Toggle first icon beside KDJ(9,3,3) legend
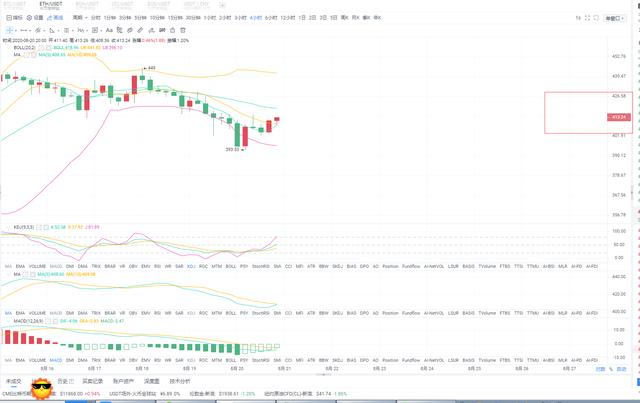The width and height of the screenshot is (640, 403). [39, 227]
